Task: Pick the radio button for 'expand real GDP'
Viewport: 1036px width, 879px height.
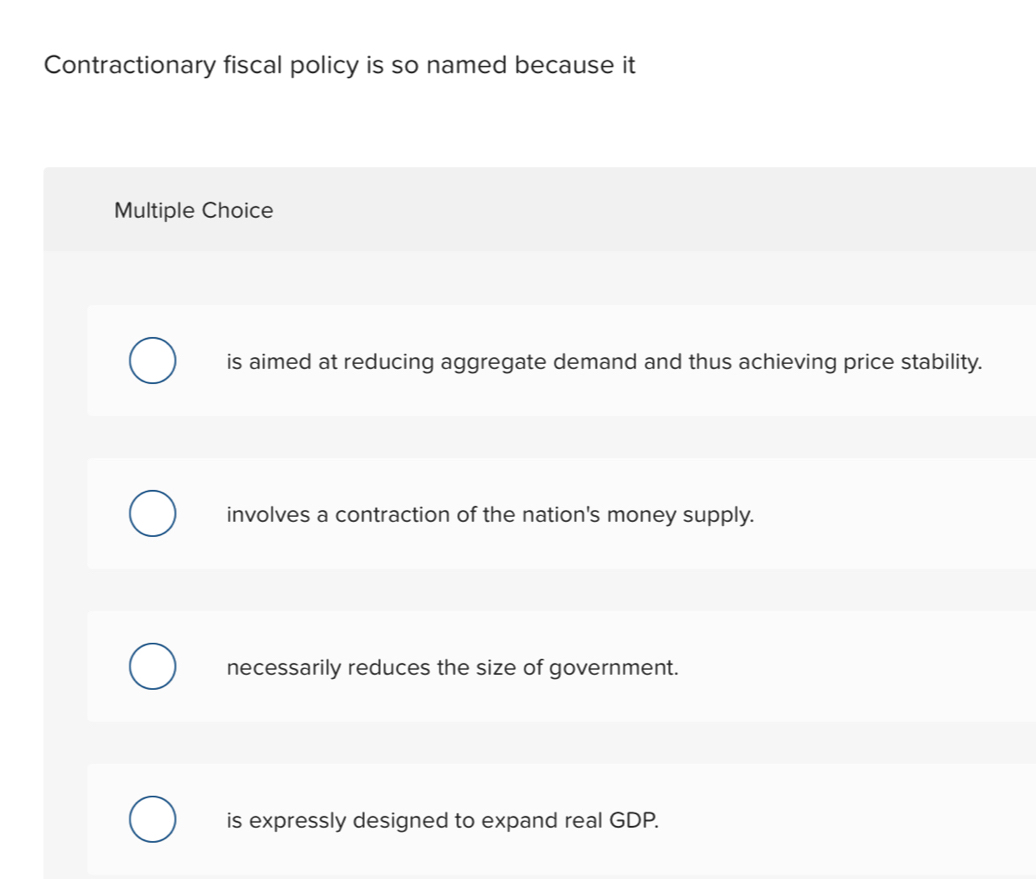Action: (x=153, y=821)
